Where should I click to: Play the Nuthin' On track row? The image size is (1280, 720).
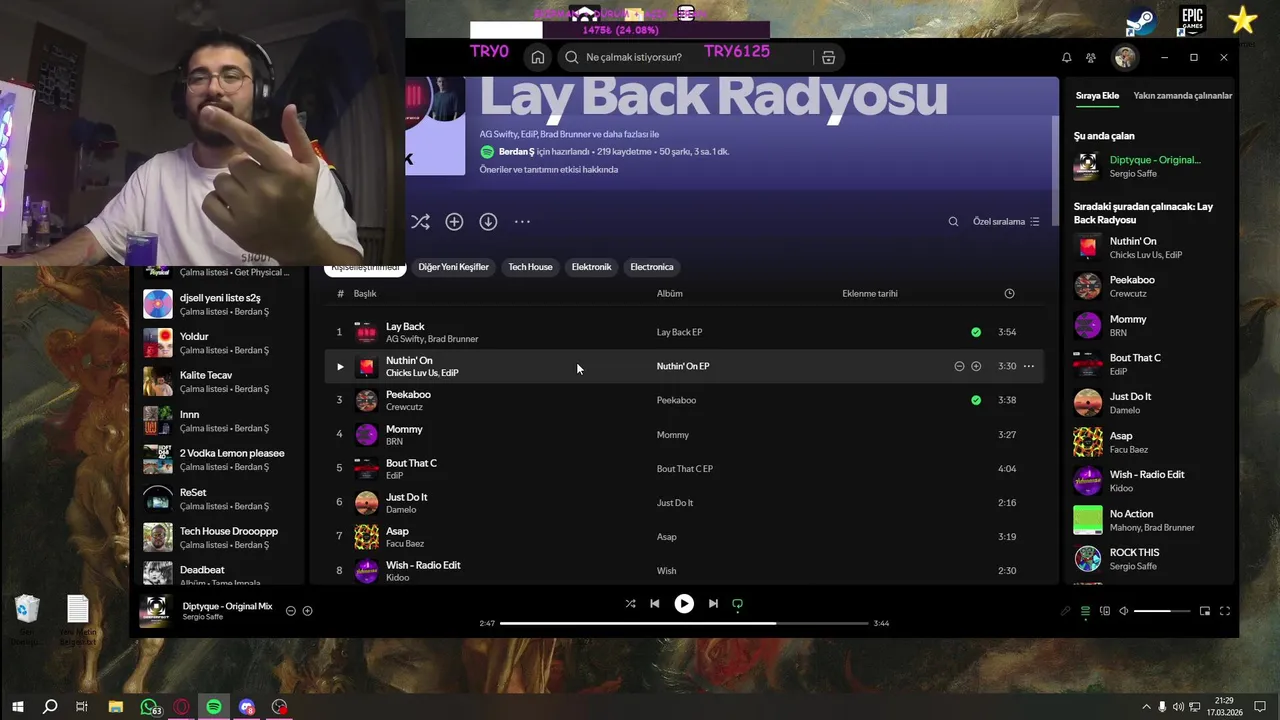[x=340, y=367]
